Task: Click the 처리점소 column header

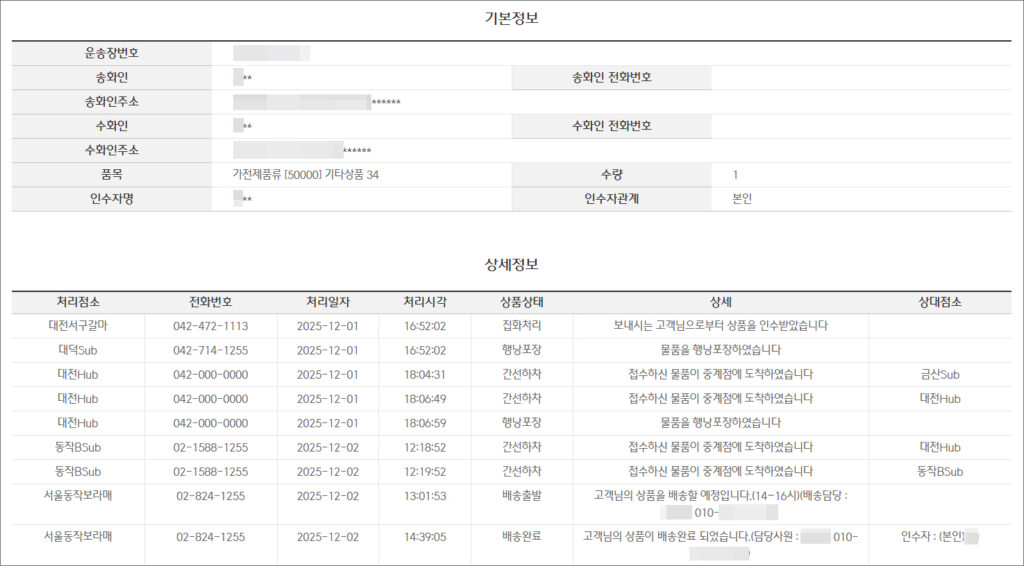Action: point(78,302)
